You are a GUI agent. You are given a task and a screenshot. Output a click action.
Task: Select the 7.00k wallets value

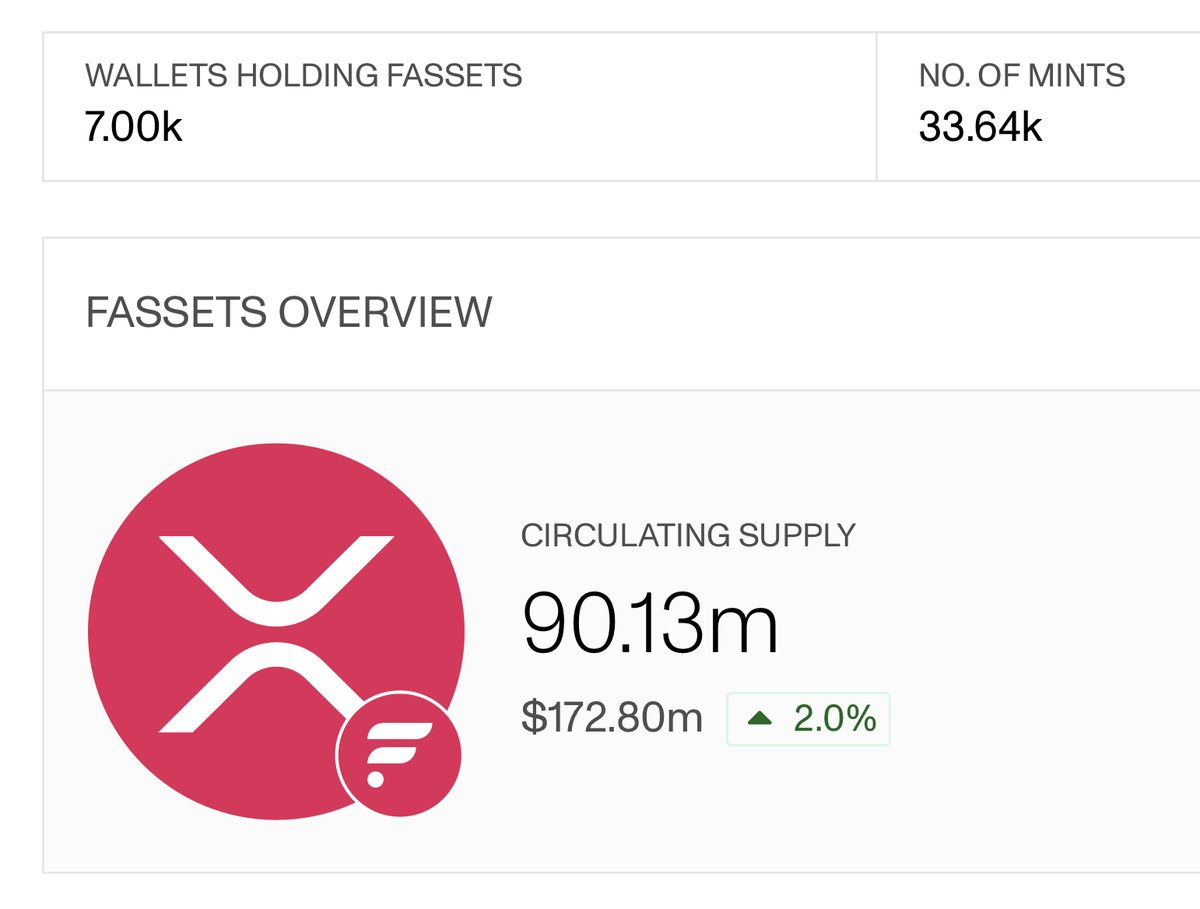point(133,127)
